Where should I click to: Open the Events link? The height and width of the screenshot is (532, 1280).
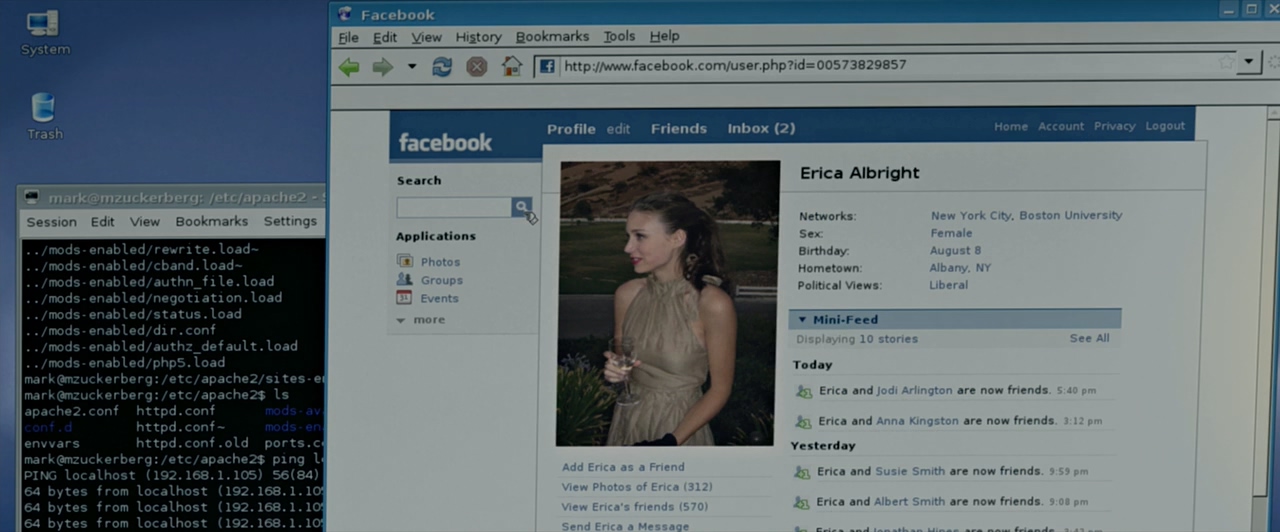439,298
